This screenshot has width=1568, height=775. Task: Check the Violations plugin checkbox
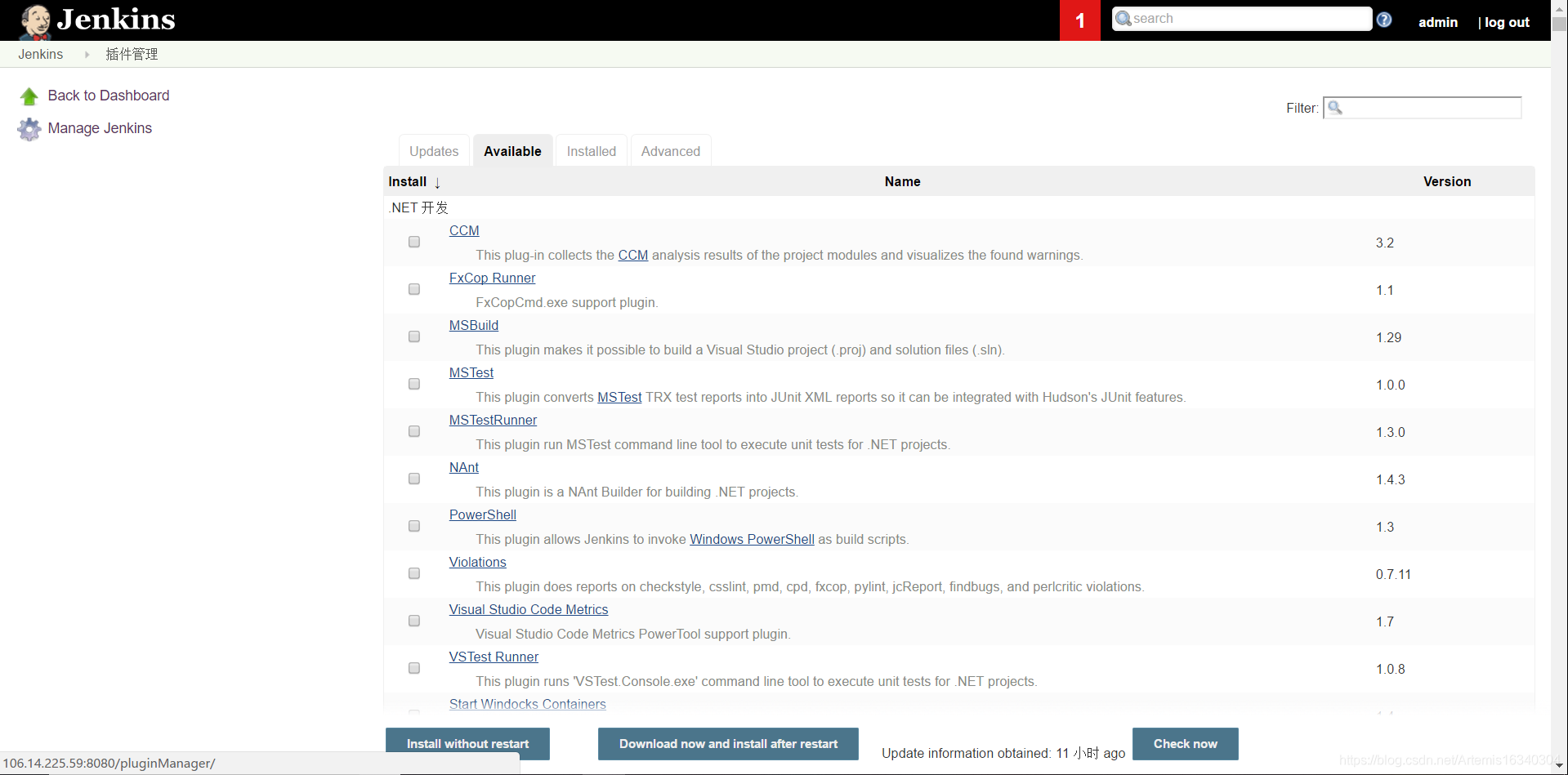point(414,573)
